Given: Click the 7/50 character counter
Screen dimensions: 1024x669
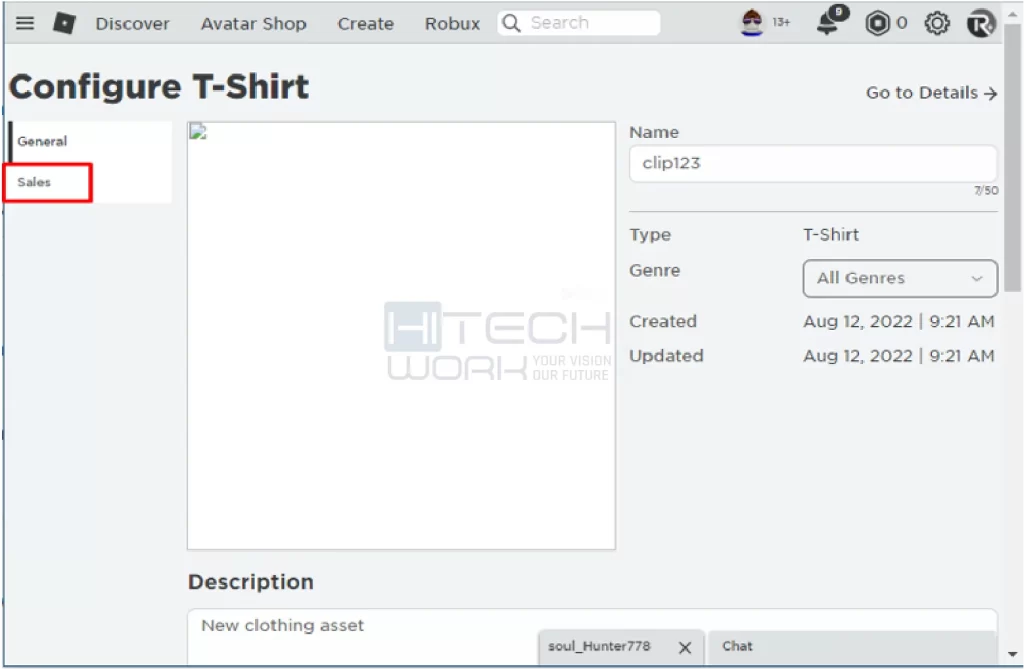Looking at the screenshot, I should 986,190.
